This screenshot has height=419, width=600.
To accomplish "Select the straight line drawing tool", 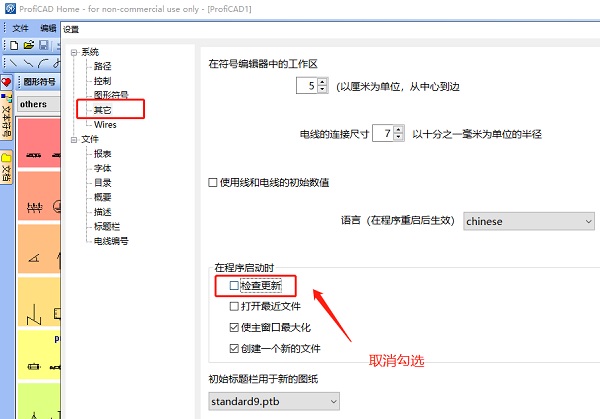I will point(14,62).
